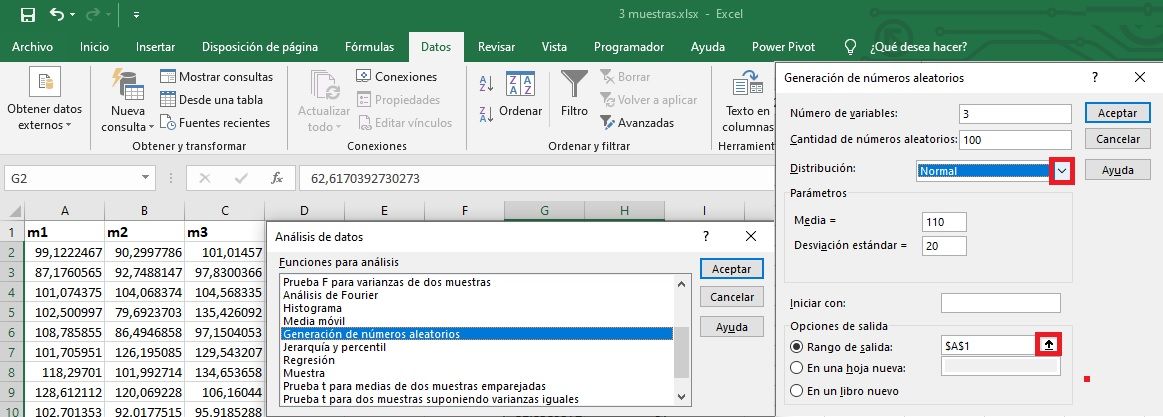Click the Media value field
This screenshot has width=1163, height=417.
944,221
